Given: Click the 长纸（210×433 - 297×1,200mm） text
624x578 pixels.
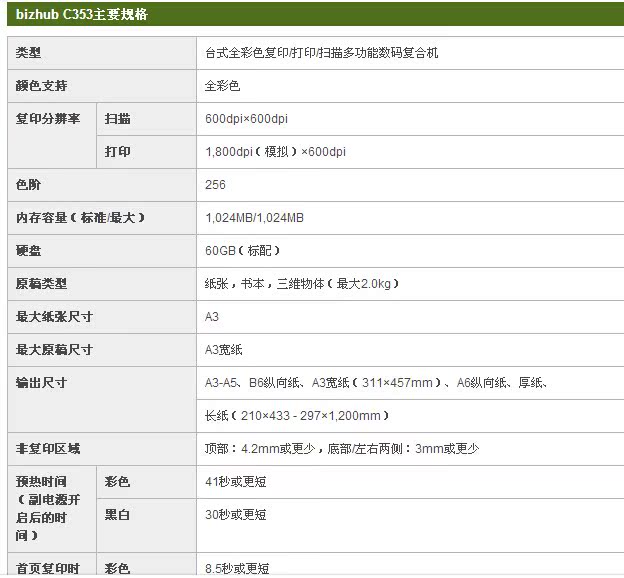Looking at the screenshot, I should pyautogui.click(x=297, y=416).
